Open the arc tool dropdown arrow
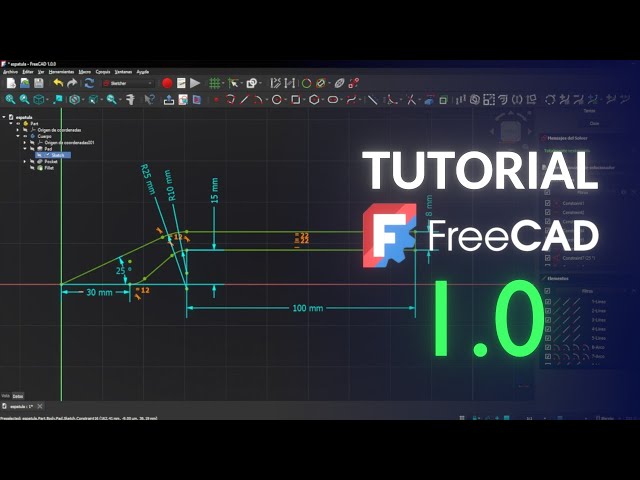The height and width of the screenshot is (480, 640). click(267, 100)
